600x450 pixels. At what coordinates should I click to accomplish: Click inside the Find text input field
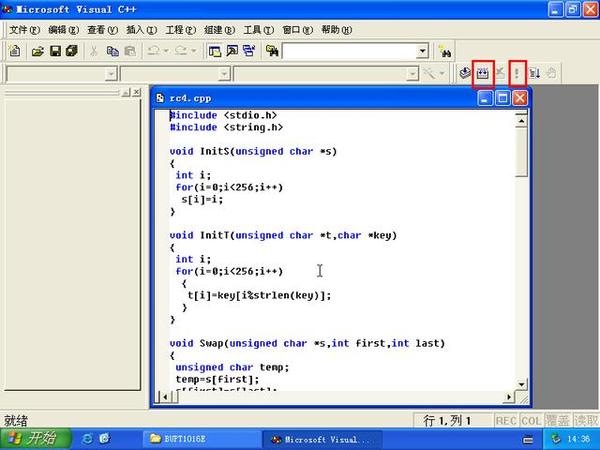click(350, 51)
